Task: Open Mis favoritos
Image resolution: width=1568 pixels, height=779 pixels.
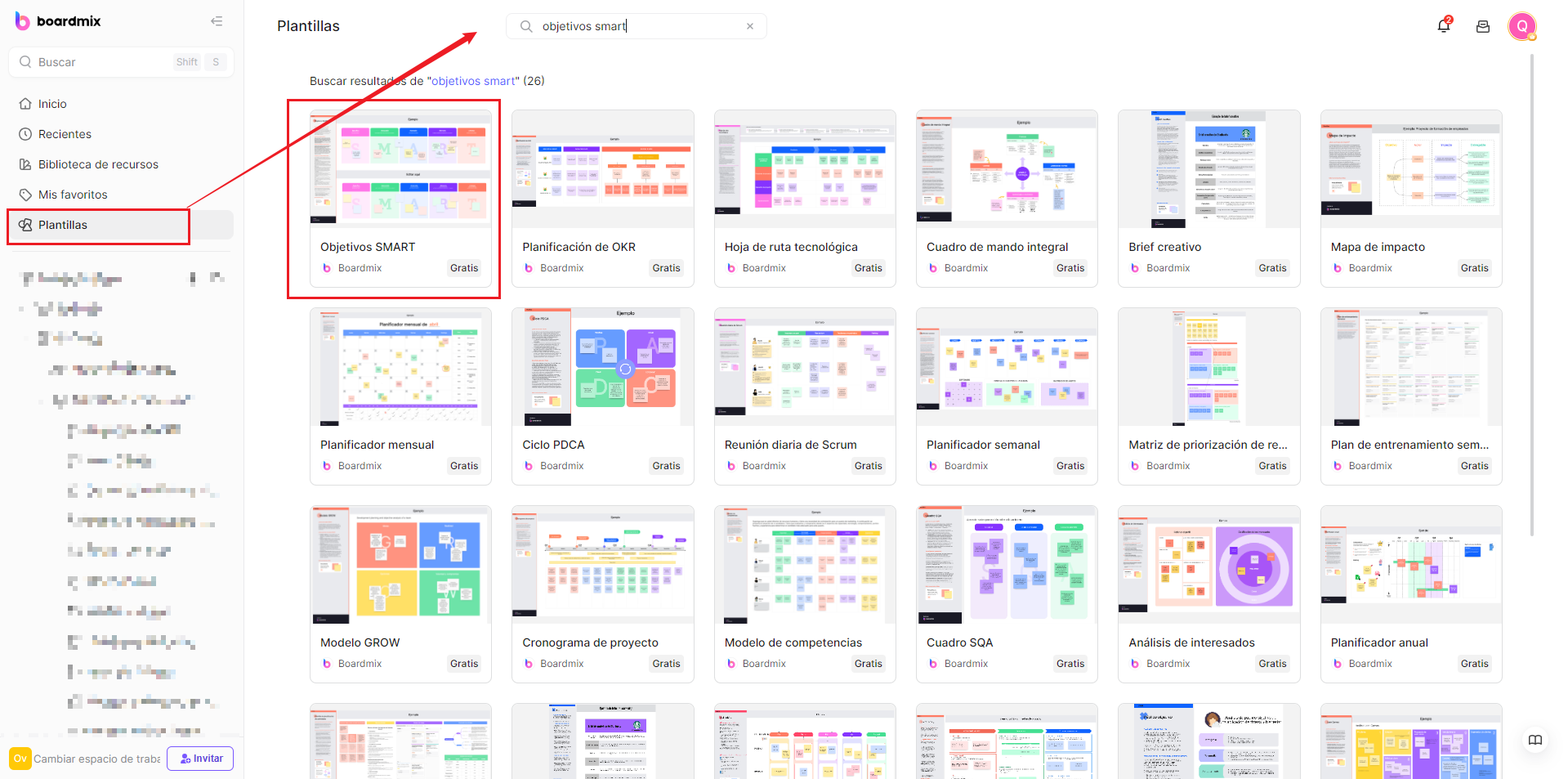Action: click(x=121, y=195)
